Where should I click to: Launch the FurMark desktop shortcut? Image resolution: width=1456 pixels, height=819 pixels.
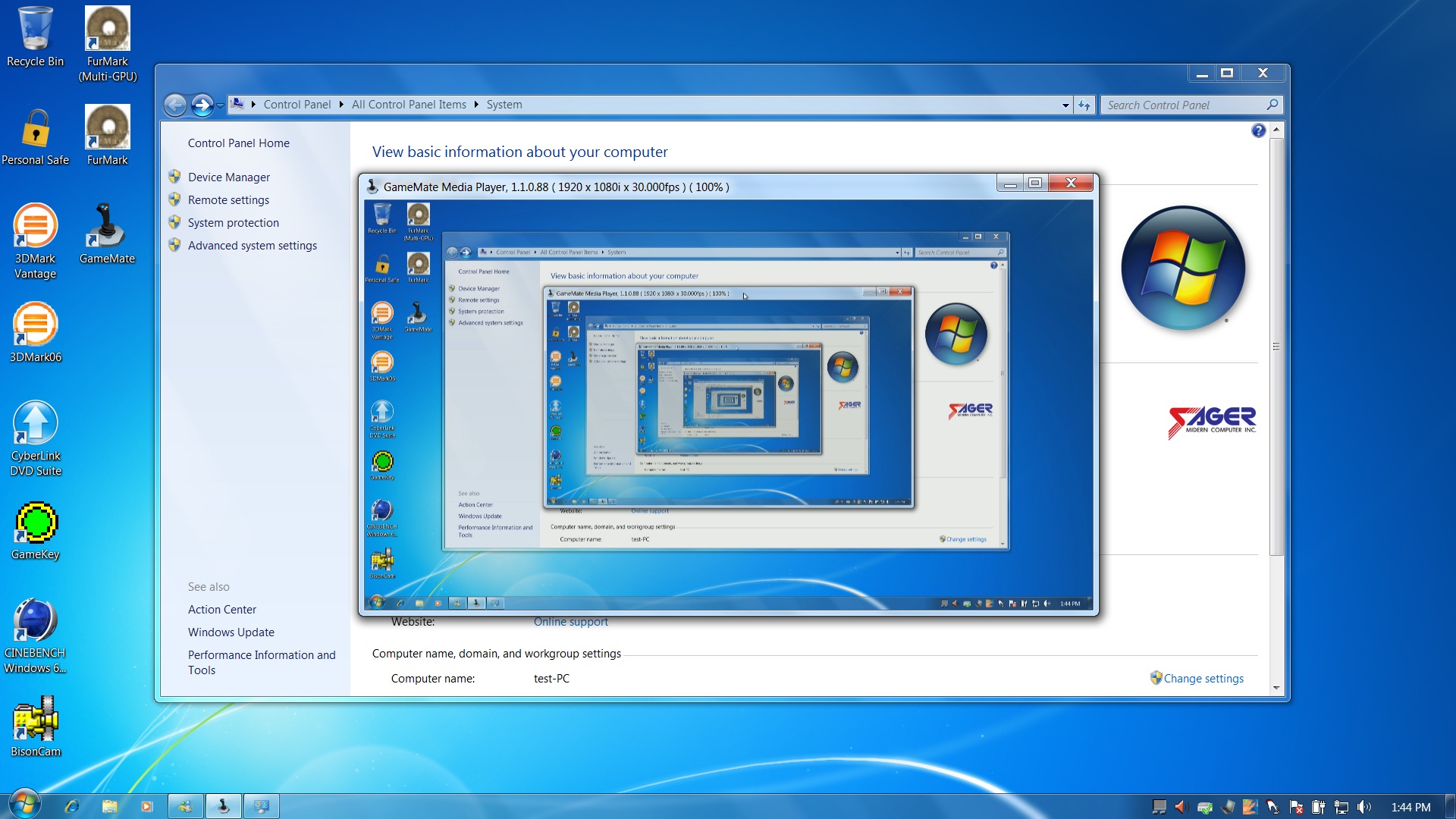pyautogui.click(x=108, y=135)
